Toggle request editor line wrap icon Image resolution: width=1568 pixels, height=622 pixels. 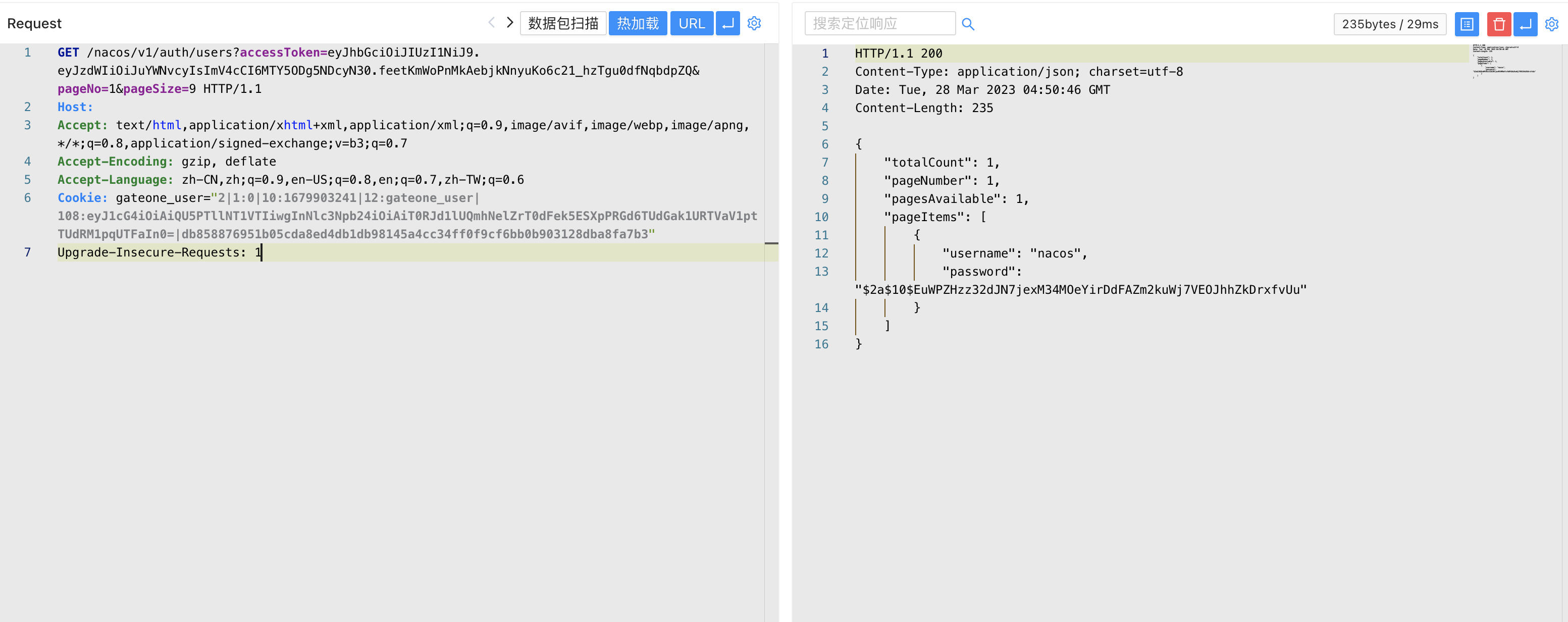[727, 23]
